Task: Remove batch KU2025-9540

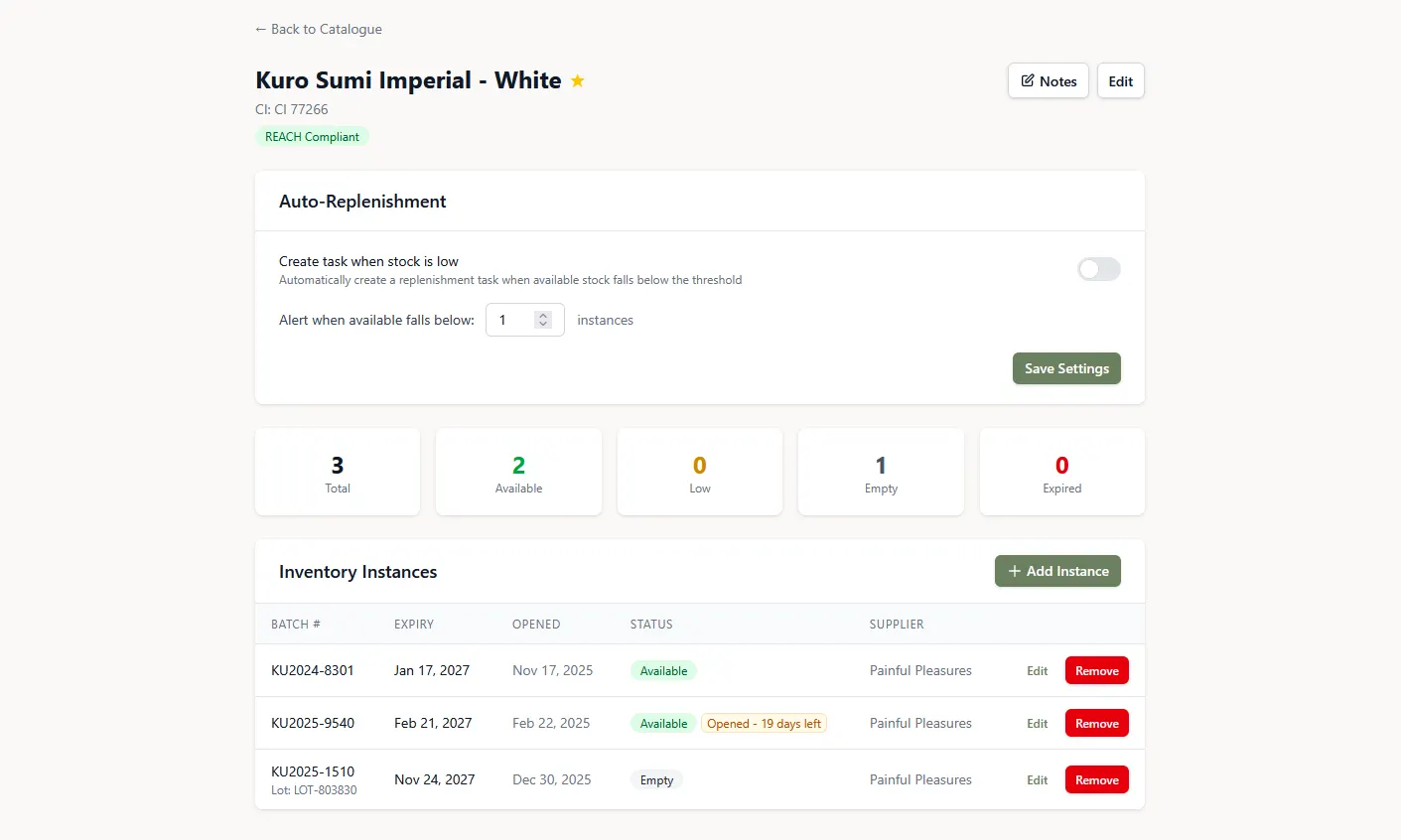Action: point(1096,724)
